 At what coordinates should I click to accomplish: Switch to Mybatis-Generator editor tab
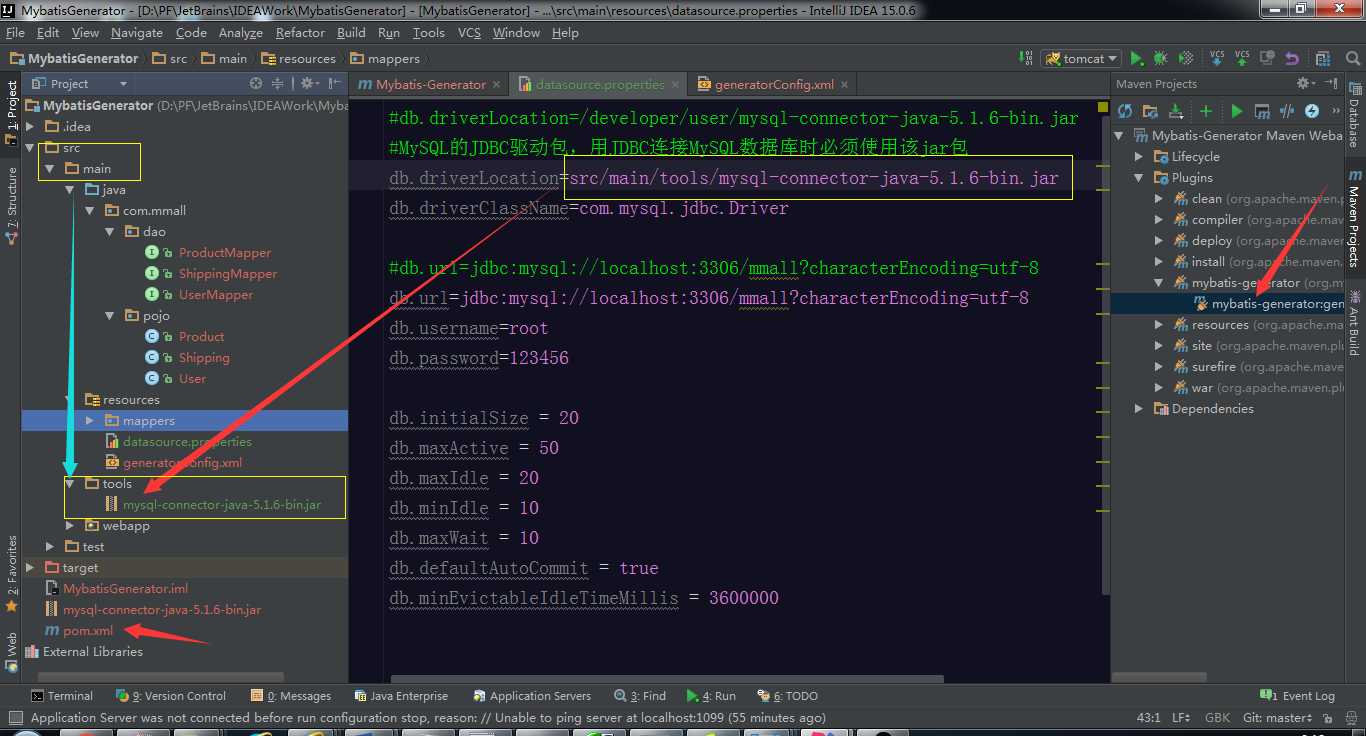point(430,84)
